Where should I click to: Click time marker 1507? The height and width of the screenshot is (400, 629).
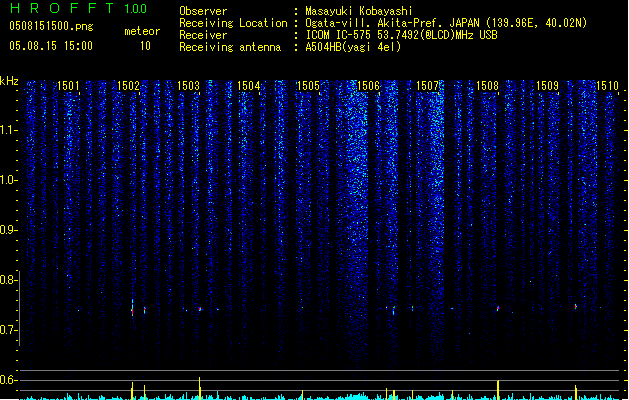click(x=428, y=86)
